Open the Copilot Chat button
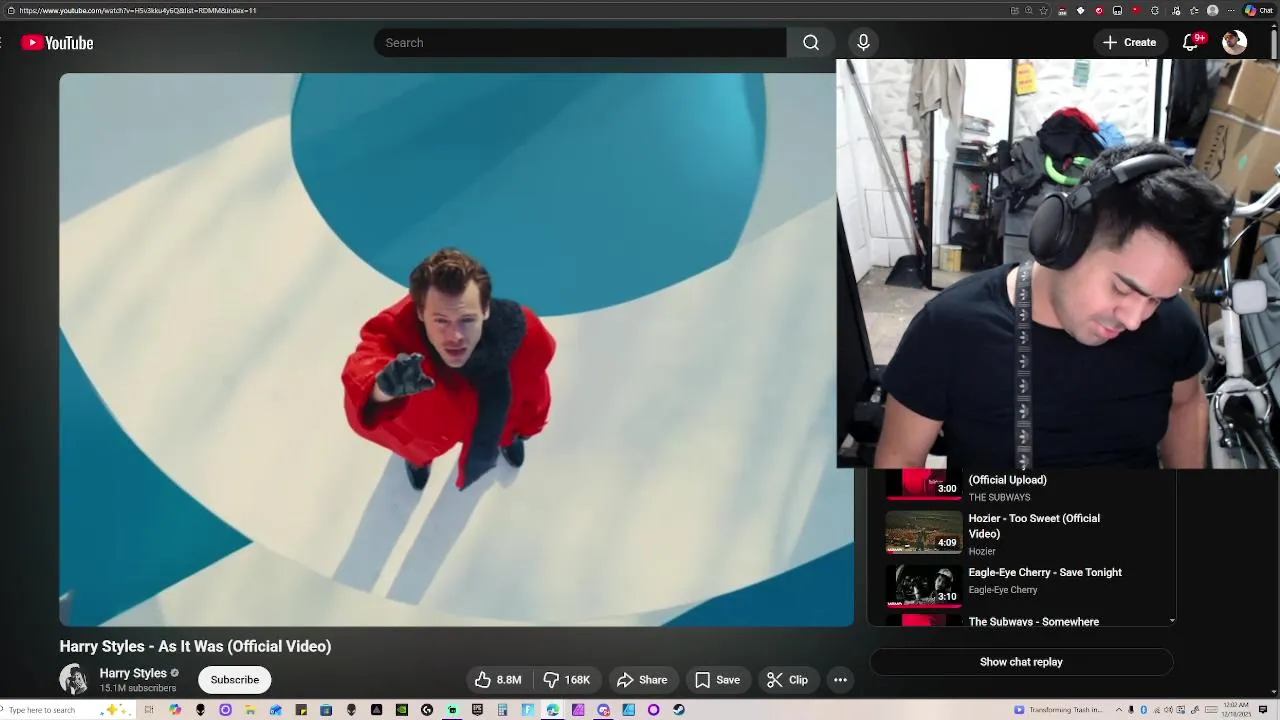The image size is (1280, 720). [1258, 10]
